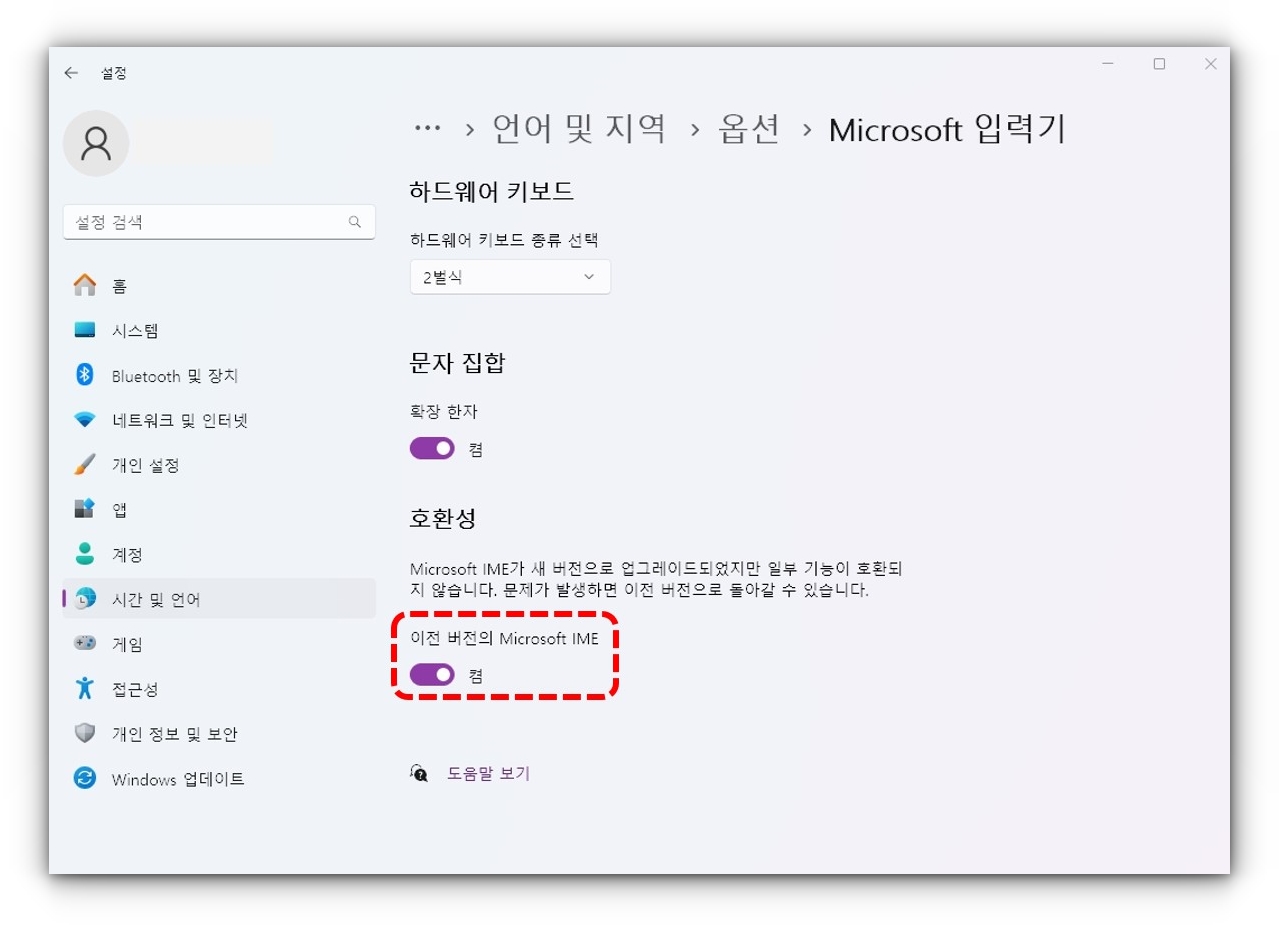Screen dimensions: 1279x925
Task: Click the Windows 업데이트 sync icon
Action: pyautogui.click(x=85, y=778)
